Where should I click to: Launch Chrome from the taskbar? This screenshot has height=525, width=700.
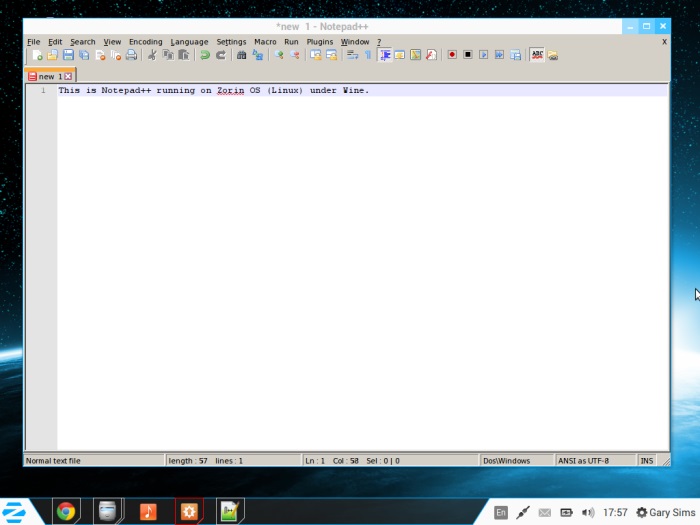tap(66, 512)
